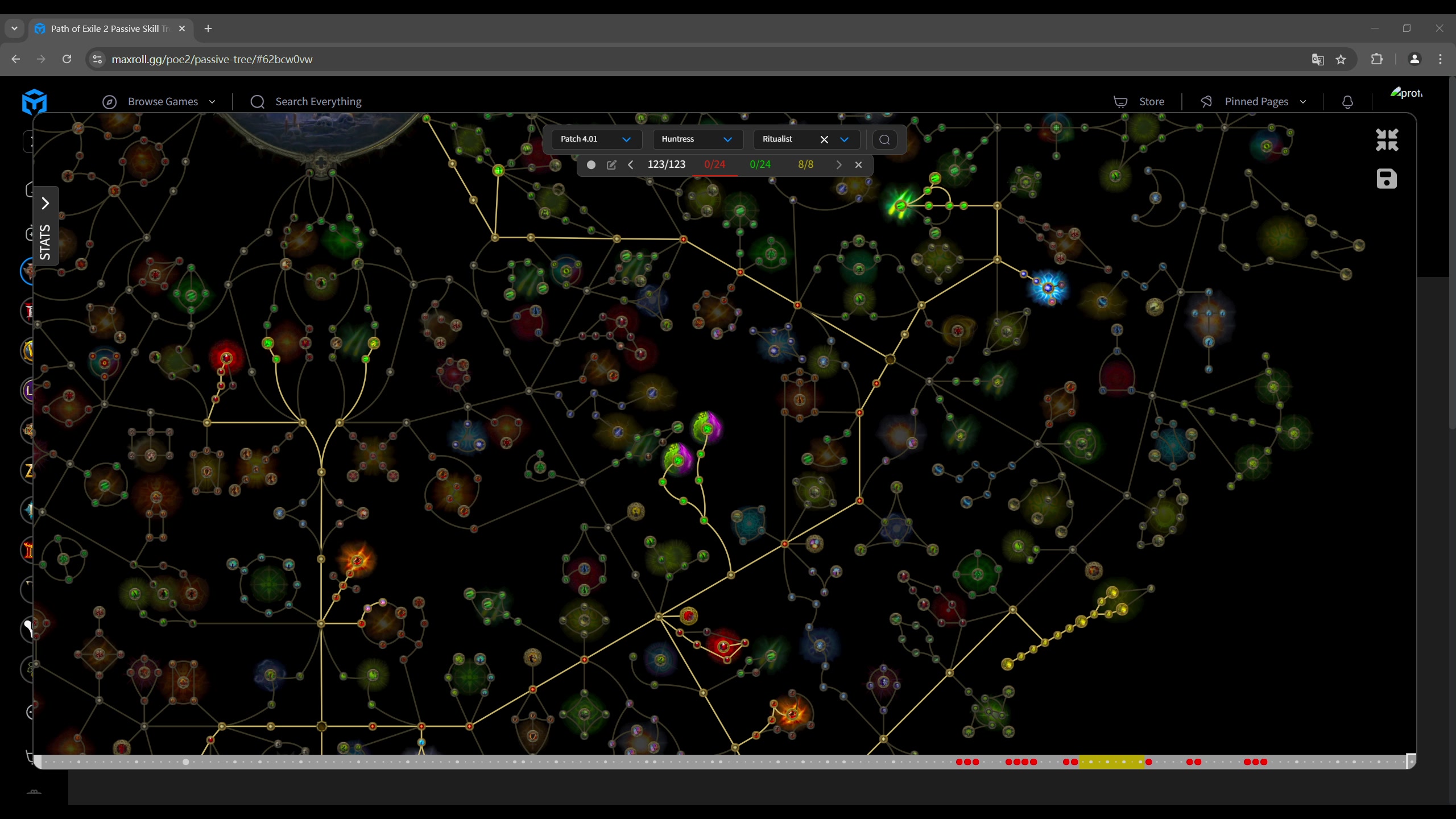Screen dimensions: 1456x819
Task: Click the yellow highlighted timeline segment
Action: (1112, 762)
